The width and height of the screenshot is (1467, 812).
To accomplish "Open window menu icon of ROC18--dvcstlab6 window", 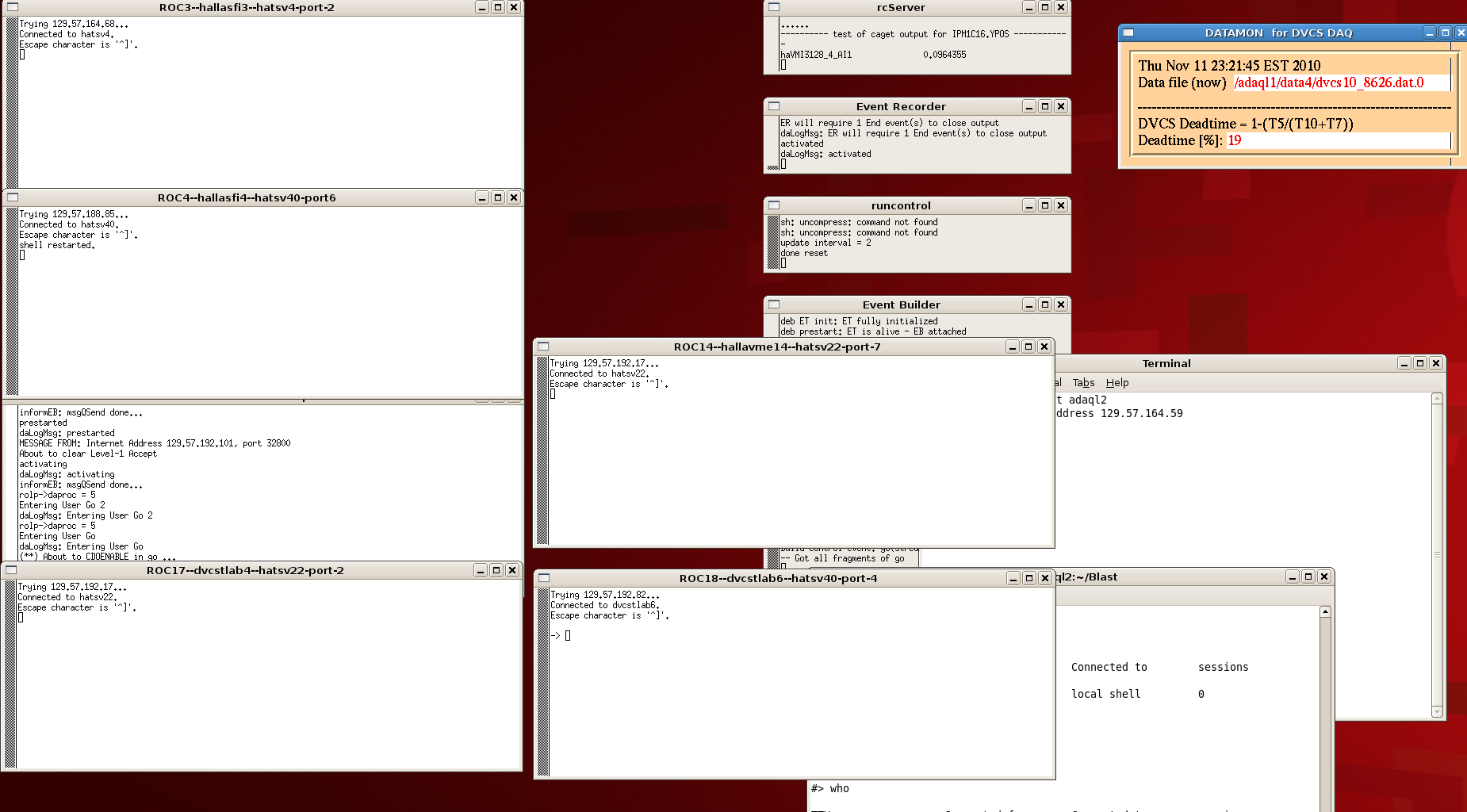I will coord(544,578).
